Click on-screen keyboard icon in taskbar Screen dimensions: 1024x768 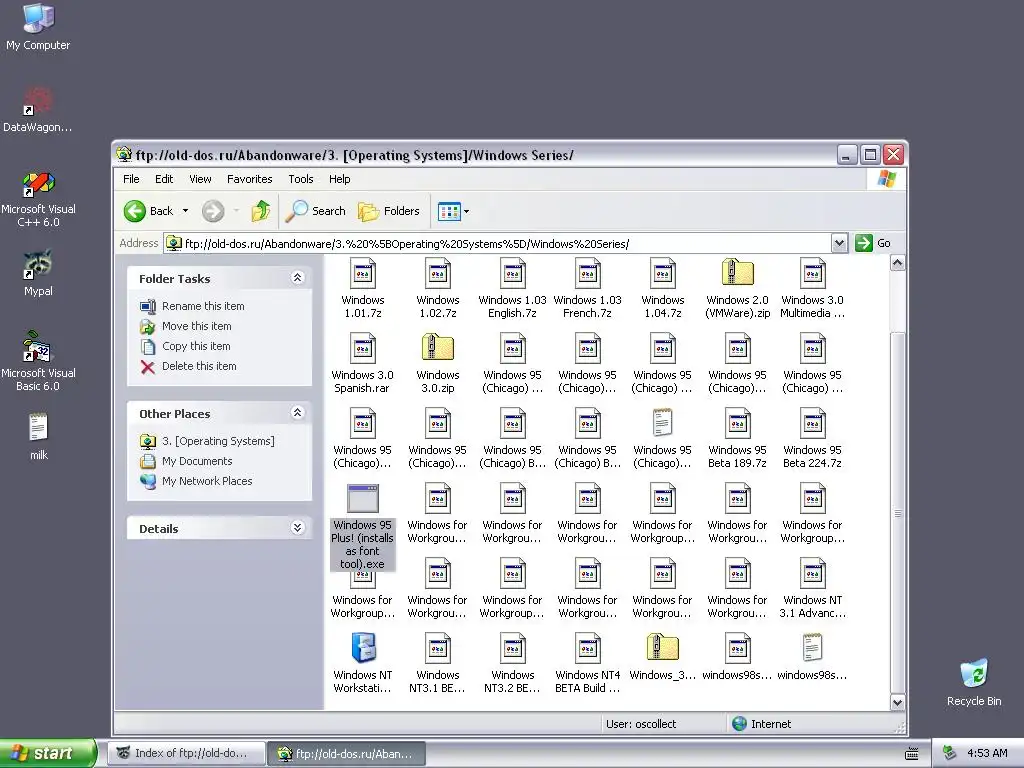[912, 754]
